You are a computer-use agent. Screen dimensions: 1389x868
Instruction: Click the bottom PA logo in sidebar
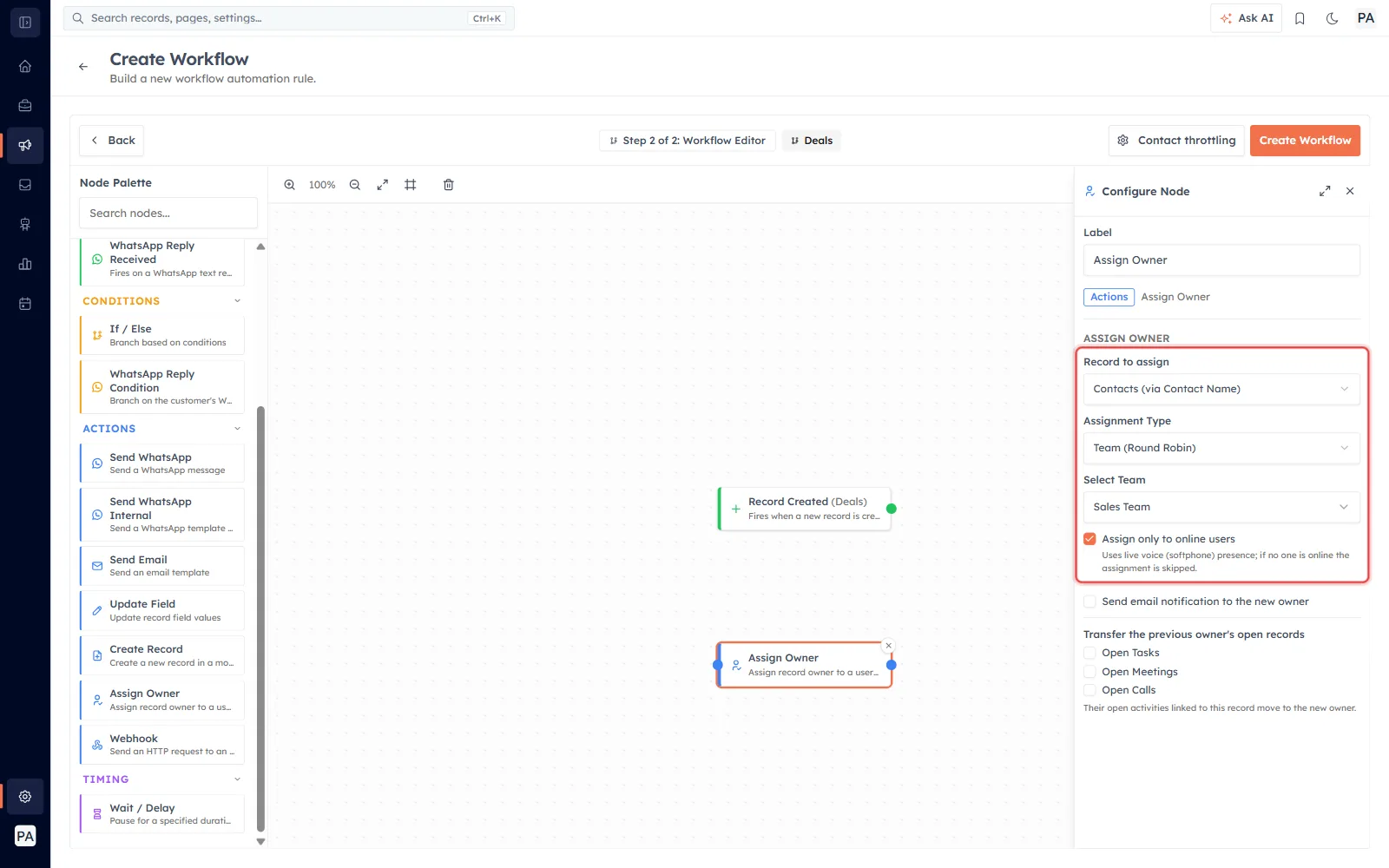point(25,836)
